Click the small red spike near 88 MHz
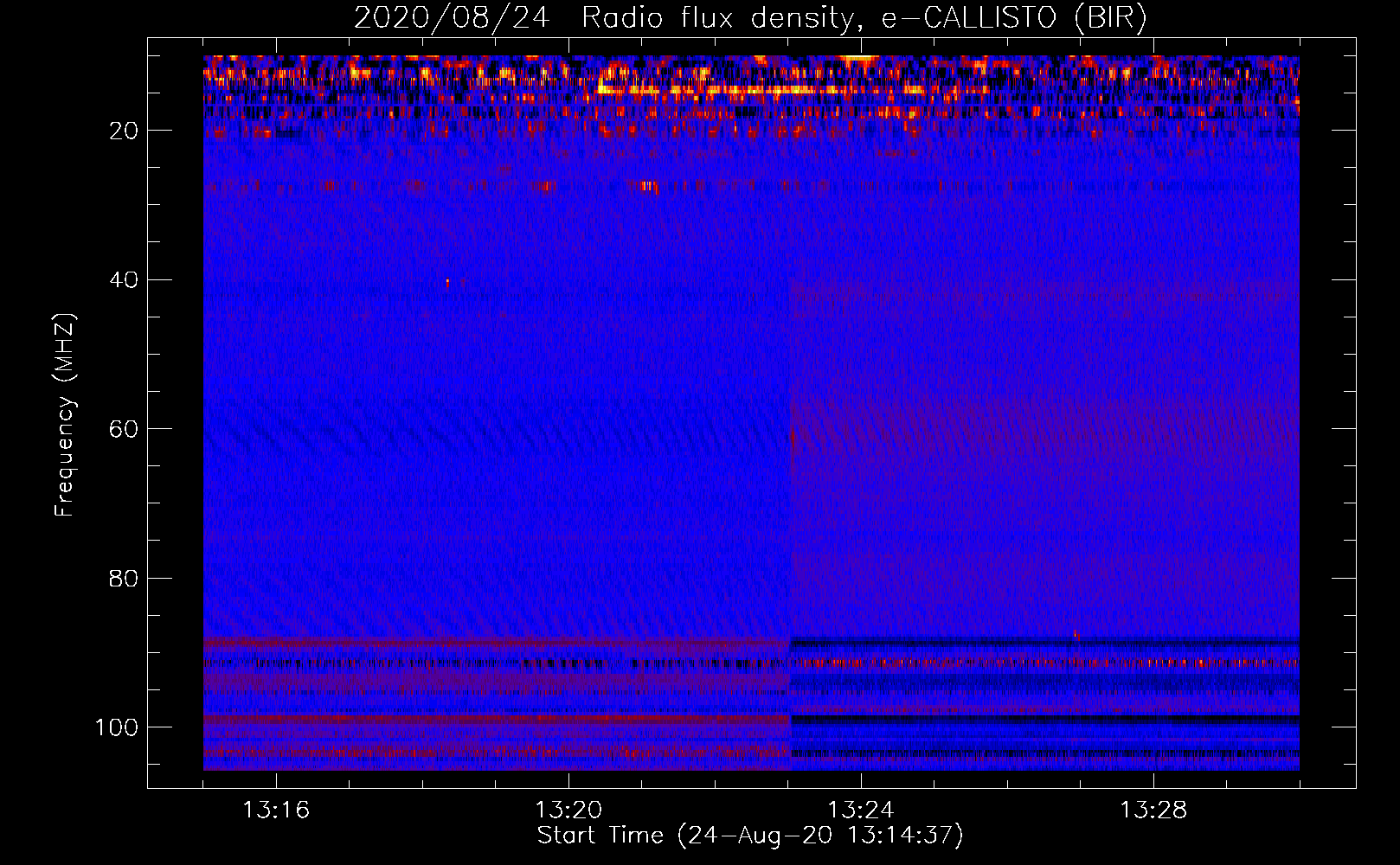Viewport: 1400px width, 865px height. (x=1076, y=636)
